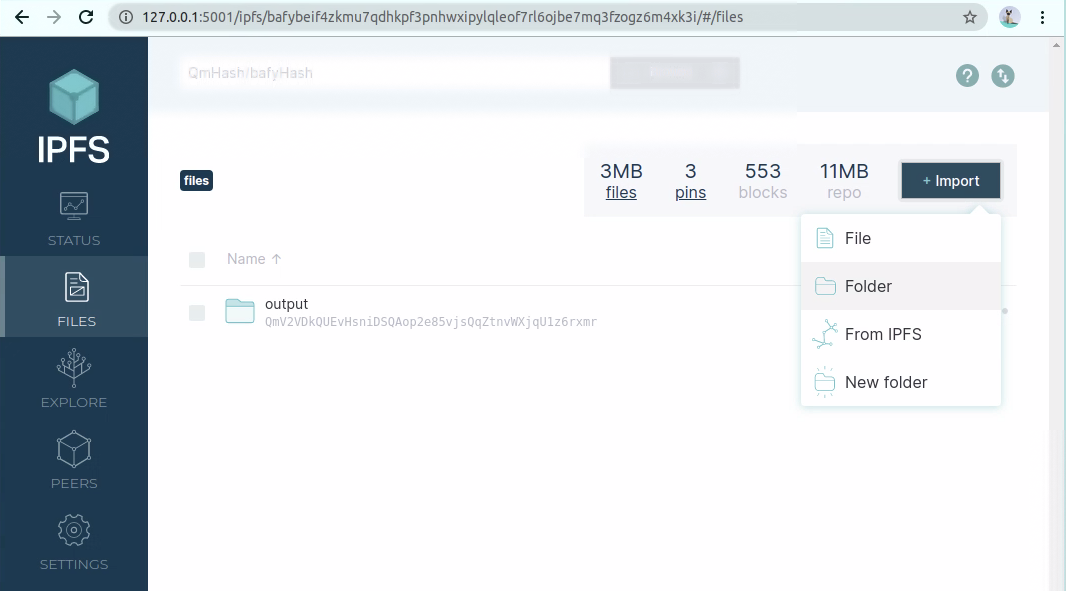The width and height of the screenshot is (1066, 591).
Task: Select New folder in the Import menu
Action: tap(901, 382)
